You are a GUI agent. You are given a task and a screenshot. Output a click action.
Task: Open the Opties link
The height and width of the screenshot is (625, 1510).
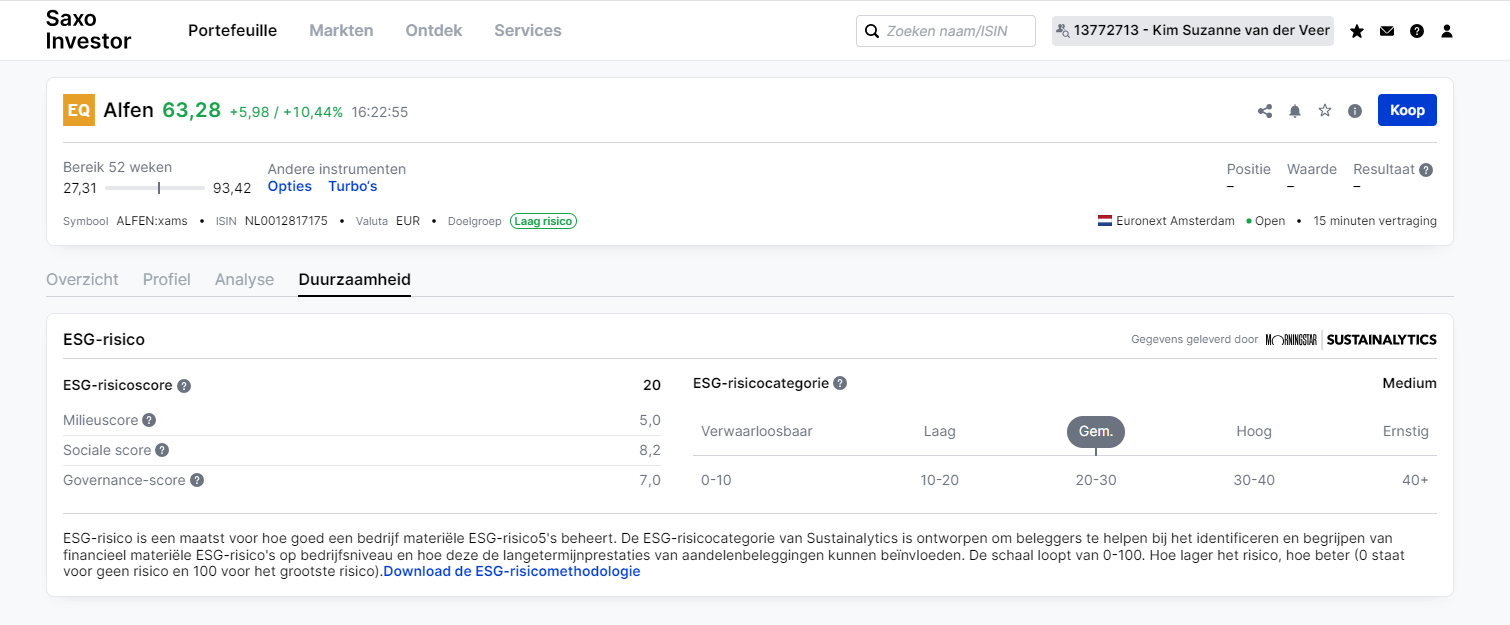pyautogui.click(x=290, y=186)
